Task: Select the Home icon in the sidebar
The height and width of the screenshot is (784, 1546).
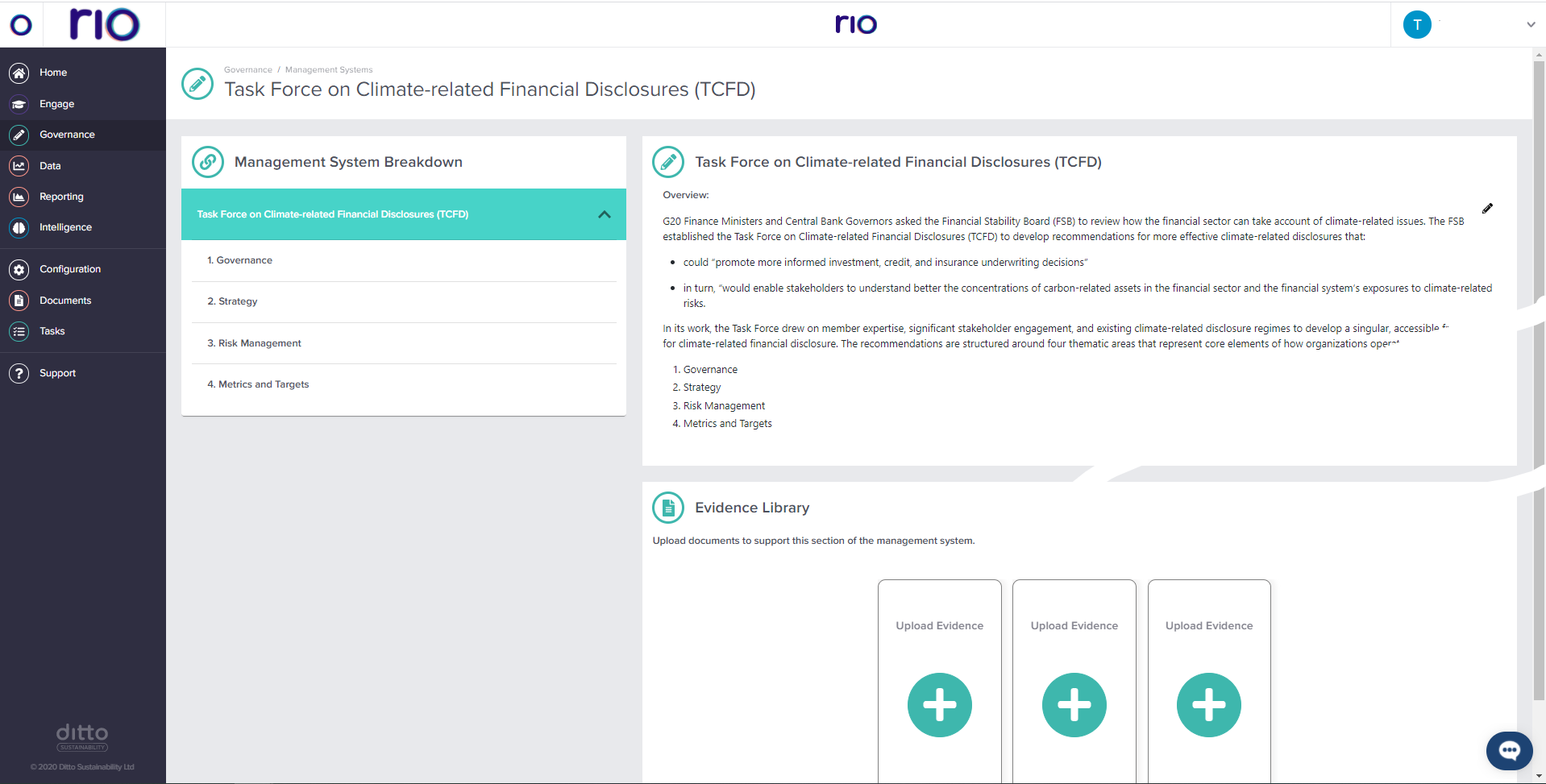Action: (x=18, y=73)
